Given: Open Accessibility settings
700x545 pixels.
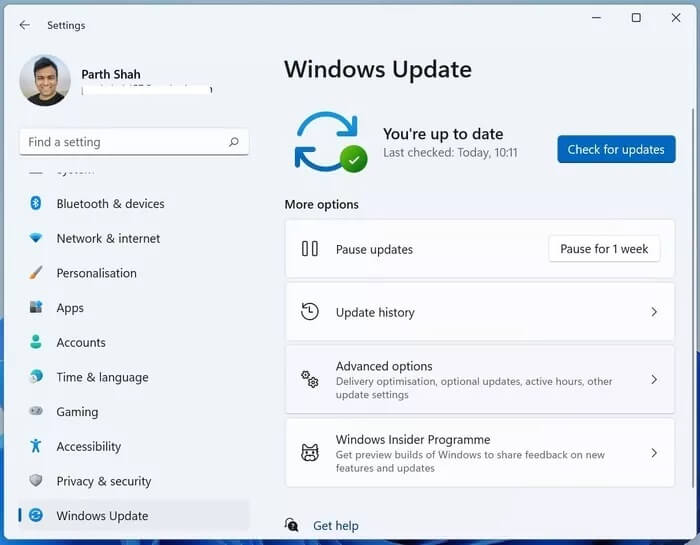Looking at the screenshot, I should [x=134, y=446].
